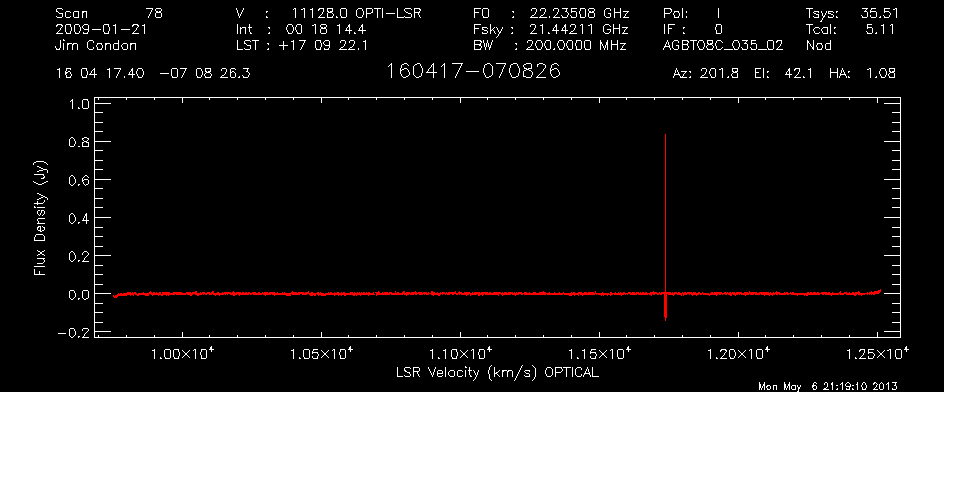
Task: Click x-axis tick label 1.25×10⁴
Action: click(x=877, y=353)
